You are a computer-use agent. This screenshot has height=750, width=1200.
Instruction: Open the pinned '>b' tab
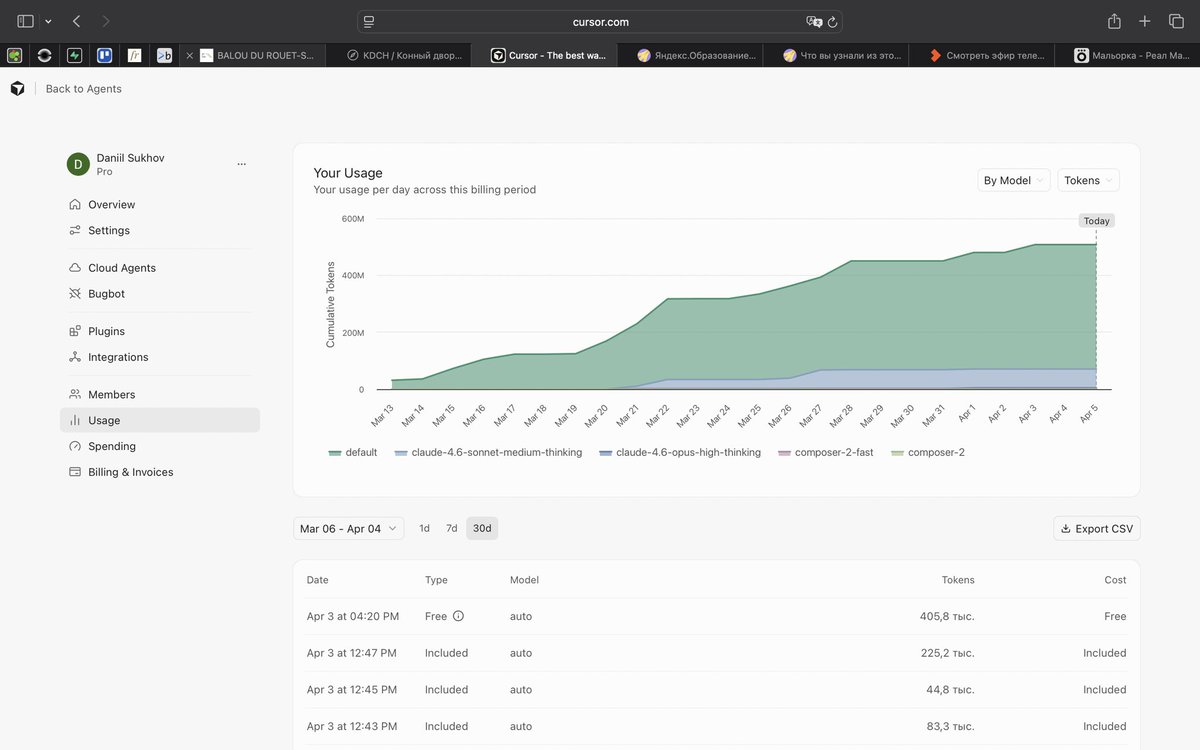[164, 56]
